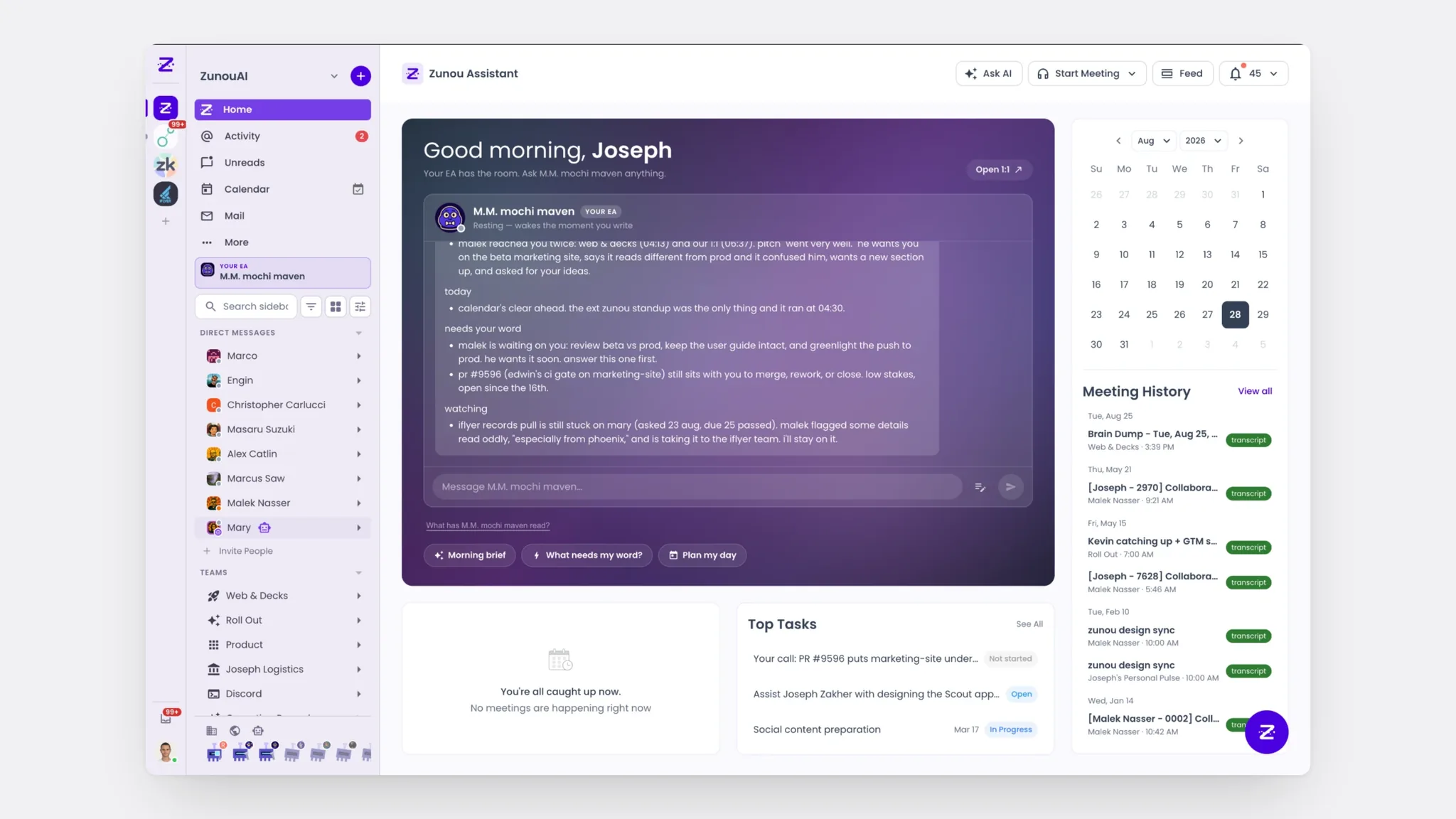Switch sidebar to grid view icon
The image size is (1456, 819).
[336, 306]
